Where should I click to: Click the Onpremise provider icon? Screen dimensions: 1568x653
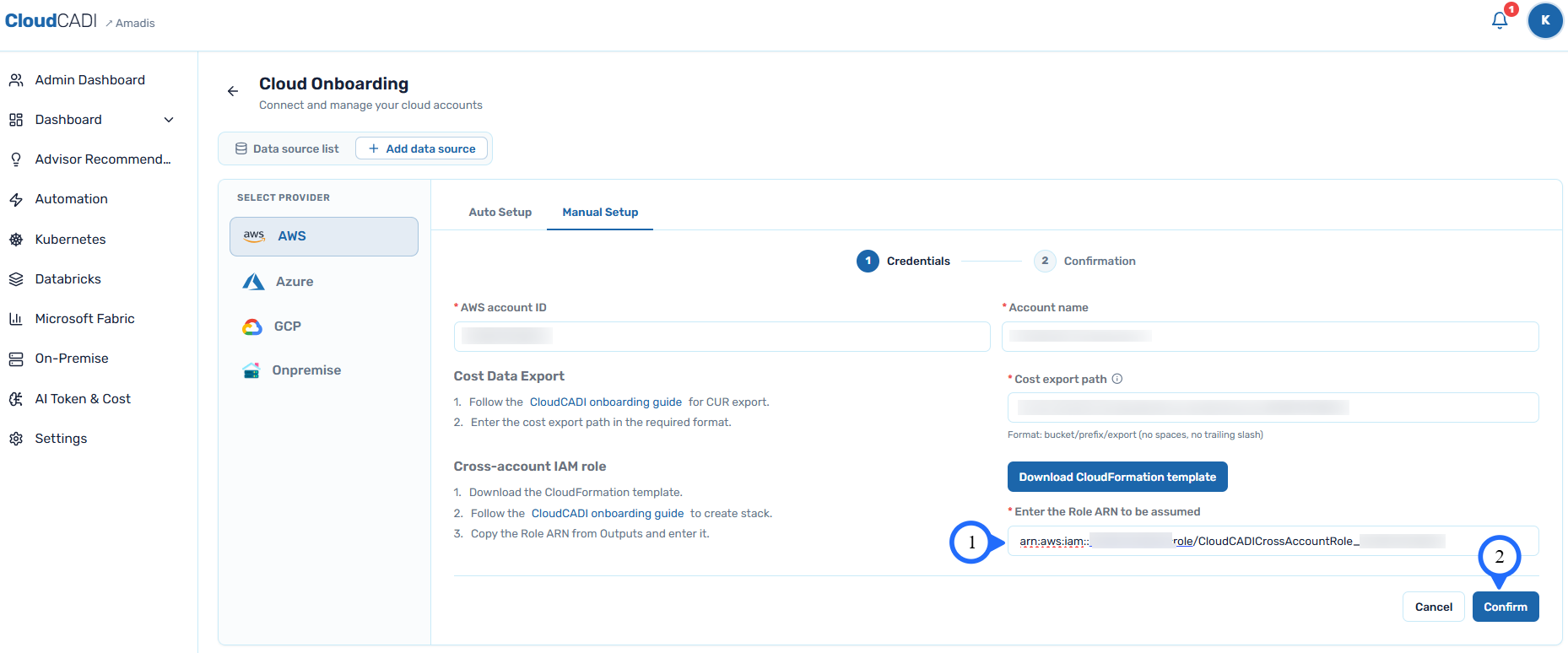pos(251,370)
